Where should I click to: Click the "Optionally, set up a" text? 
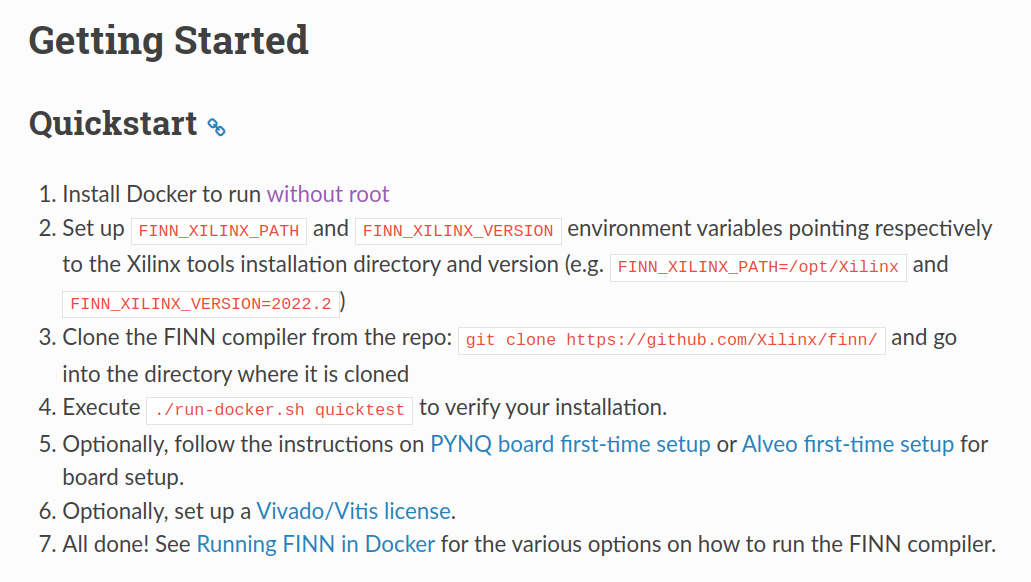pos(156,512)
